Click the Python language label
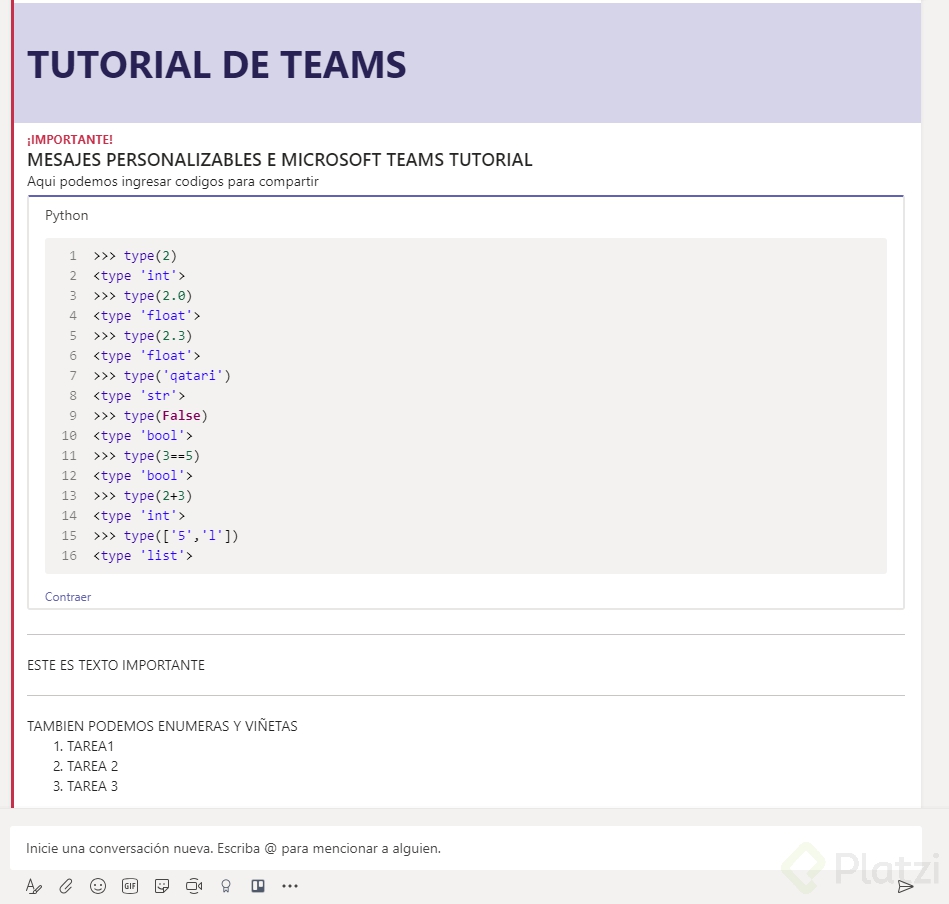The image size is (949, 904). [67, 215]
